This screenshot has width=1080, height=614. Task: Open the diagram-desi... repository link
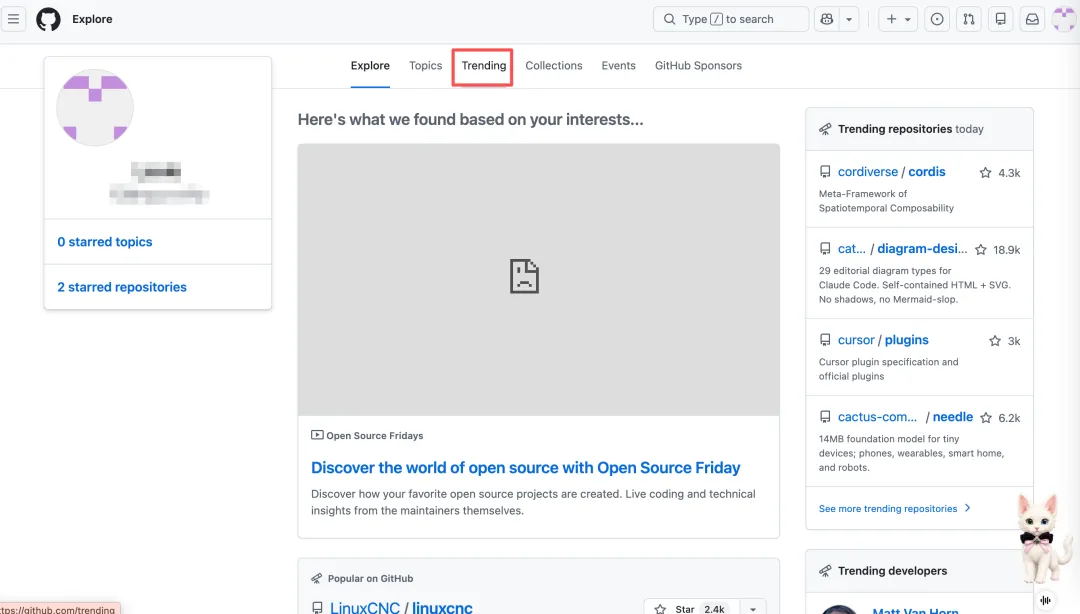pos(922,249)
